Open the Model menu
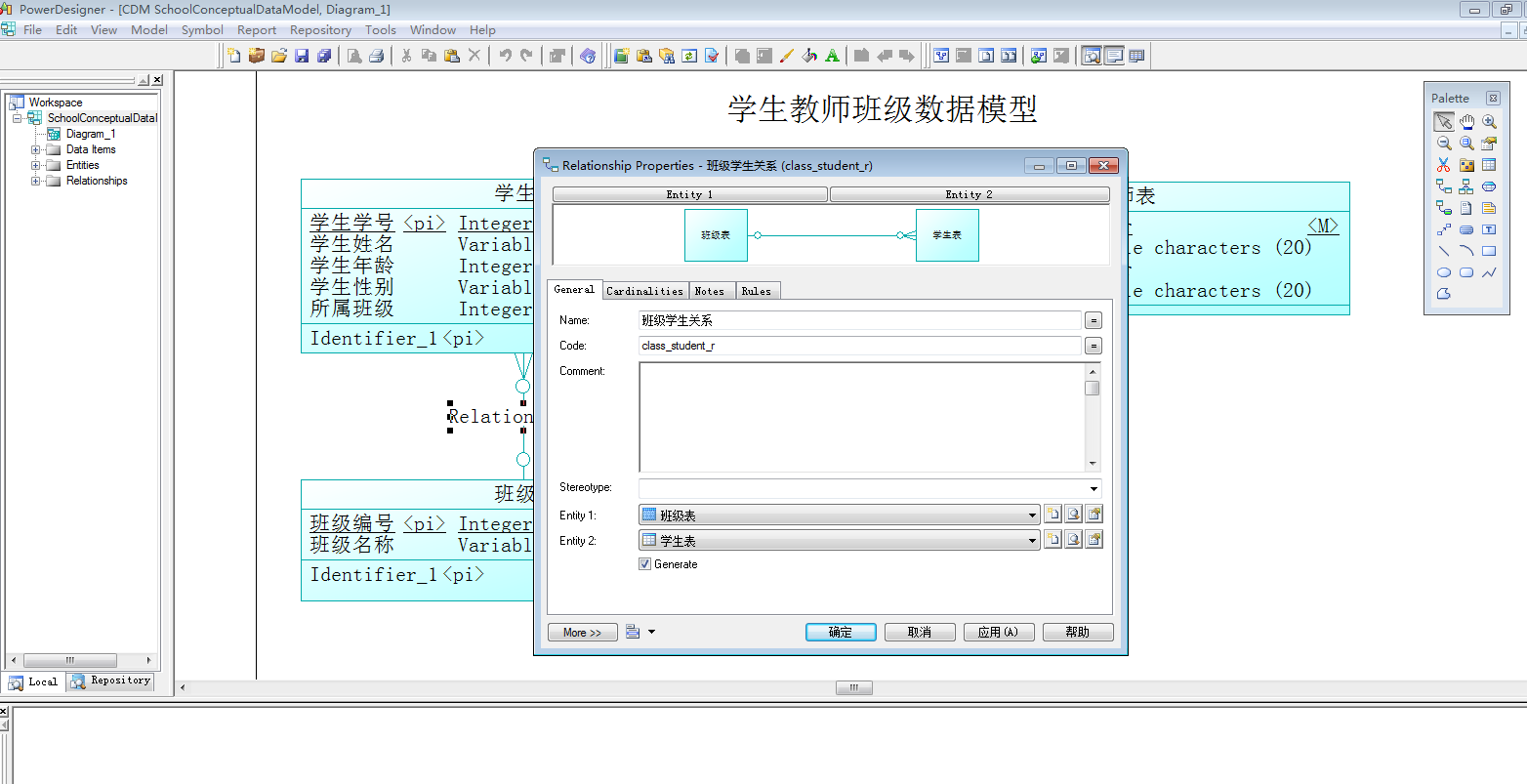1527x784 pixels. pos(149,29)
